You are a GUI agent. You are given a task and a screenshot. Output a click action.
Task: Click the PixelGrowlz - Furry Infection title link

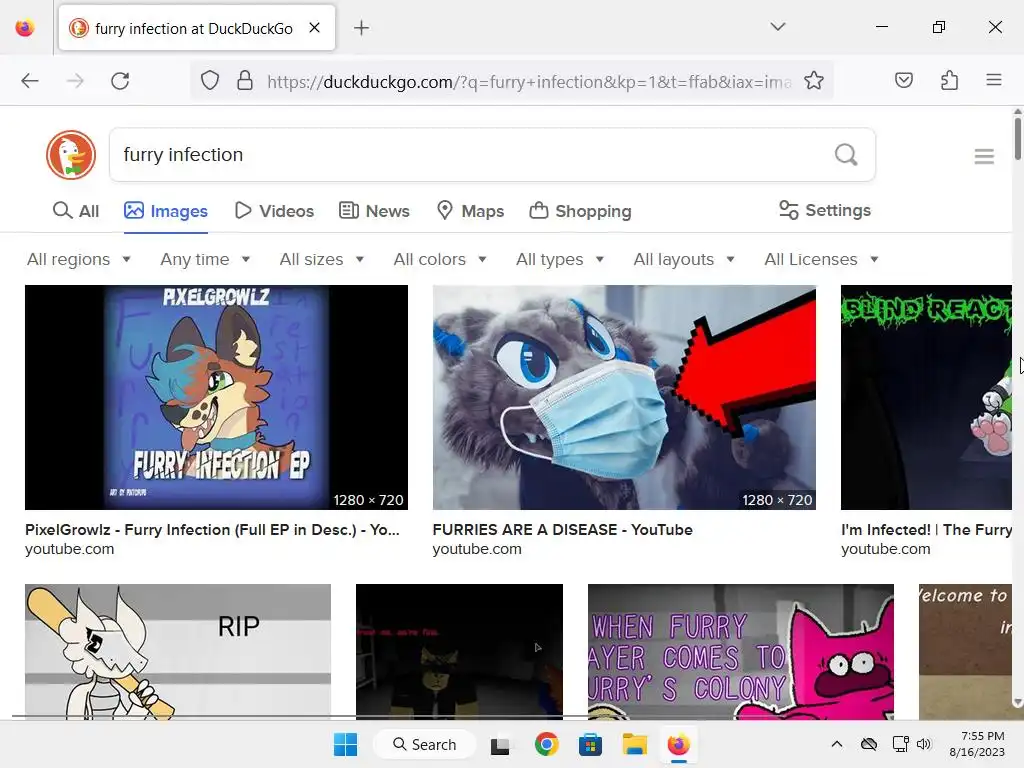(x=212, y=530)
